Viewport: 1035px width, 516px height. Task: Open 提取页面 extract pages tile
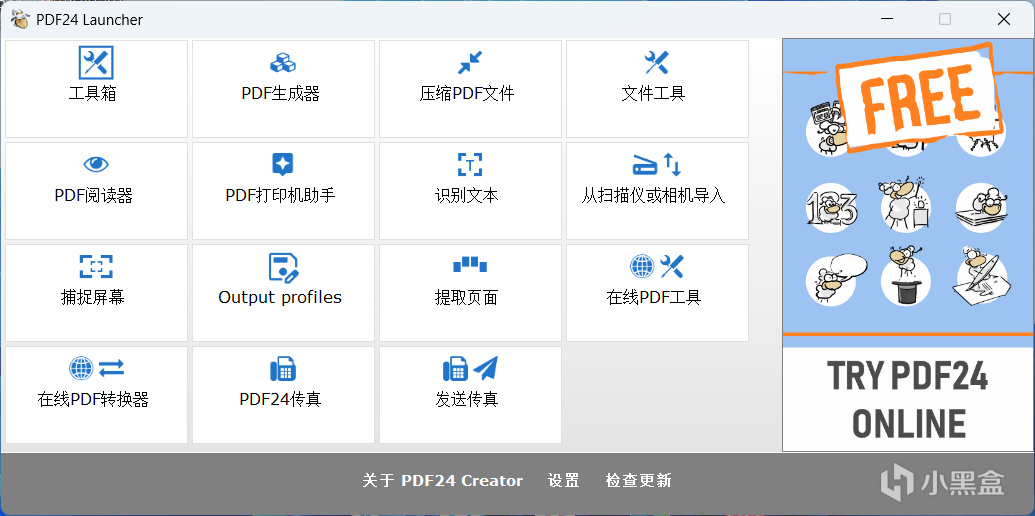tap(470, 293)
